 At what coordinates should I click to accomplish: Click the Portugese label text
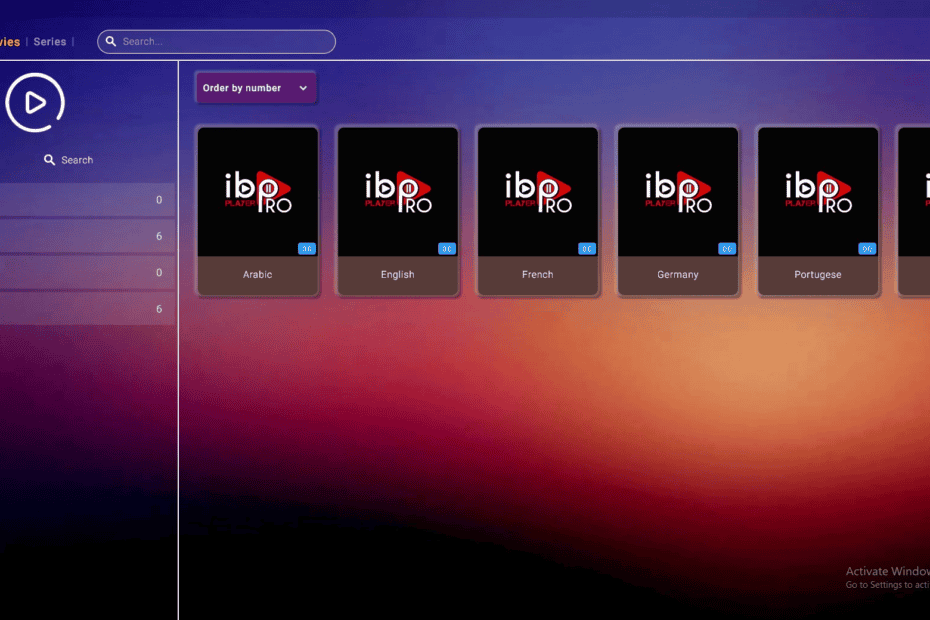point(817,275)
